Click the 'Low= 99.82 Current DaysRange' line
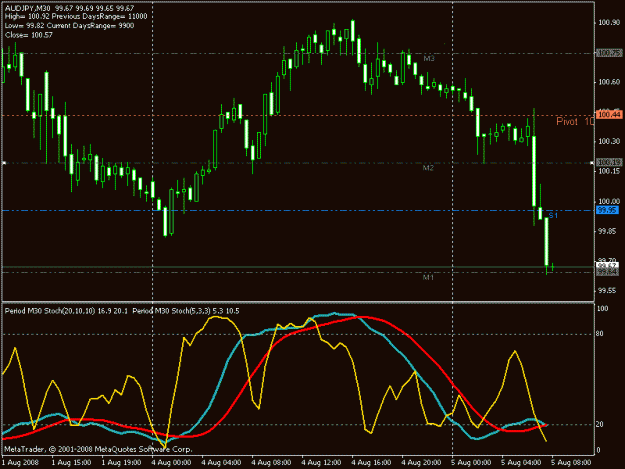Viewport: 625px width, 469px height. [69, 26]
